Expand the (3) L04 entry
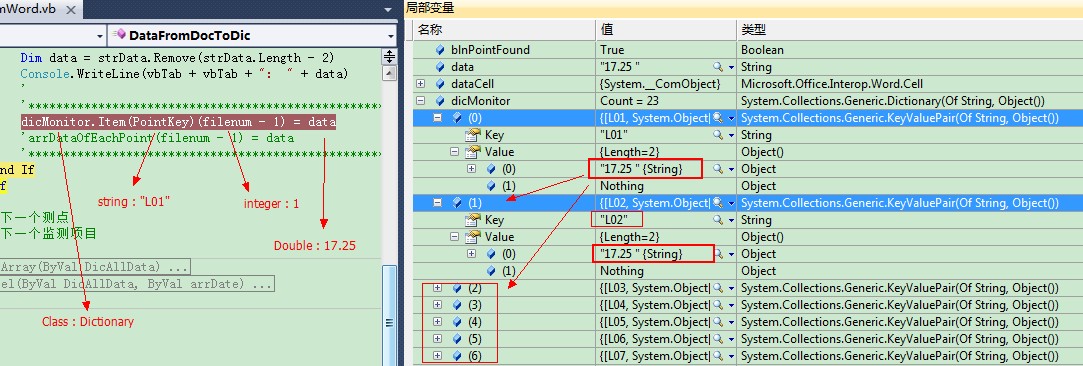The width and height of the screenshot is (1083, 366). [x=437, y=305]
